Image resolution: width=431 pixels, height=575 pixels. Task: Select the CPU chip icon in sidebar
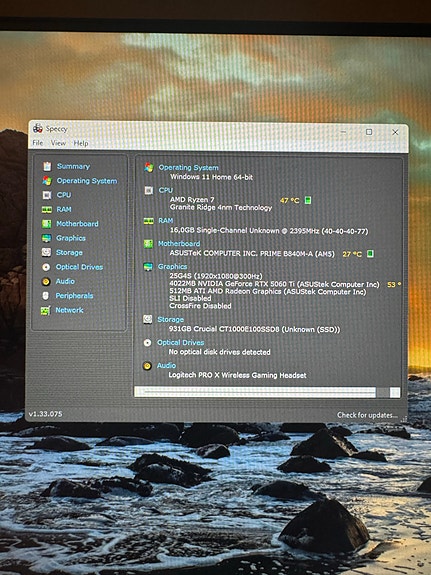(47, 195)
